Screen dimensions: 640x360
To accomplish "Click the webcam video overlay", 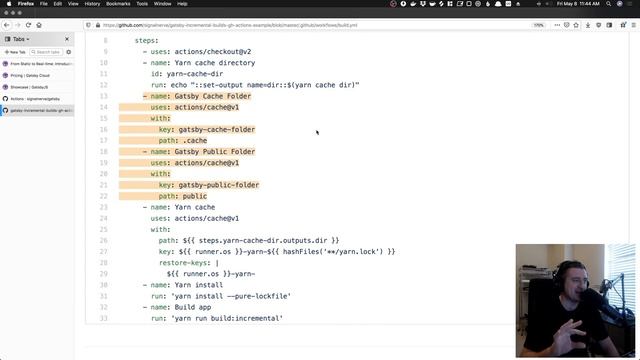I will pyautogui.click(x=576, y=301).
